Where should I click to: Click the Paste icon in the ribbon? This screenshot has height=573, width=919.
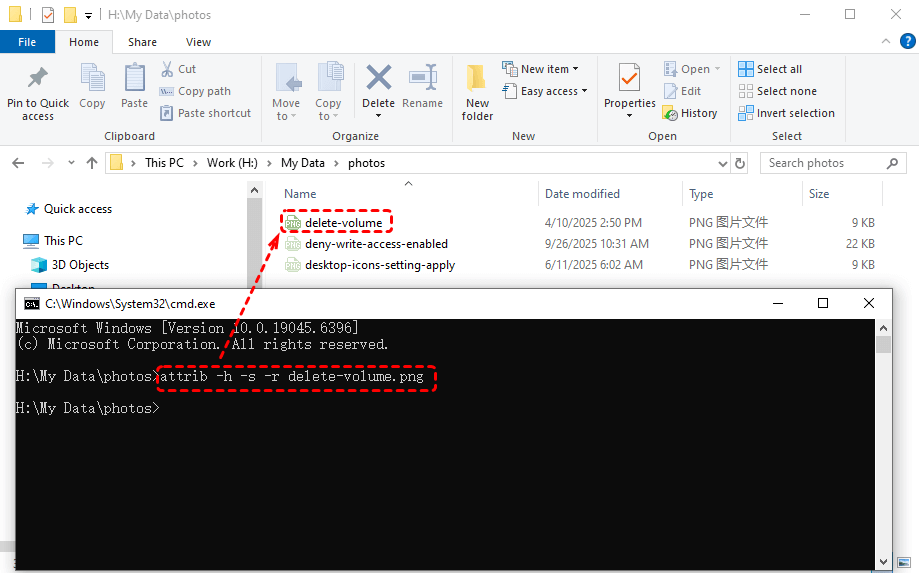[134, 78]
